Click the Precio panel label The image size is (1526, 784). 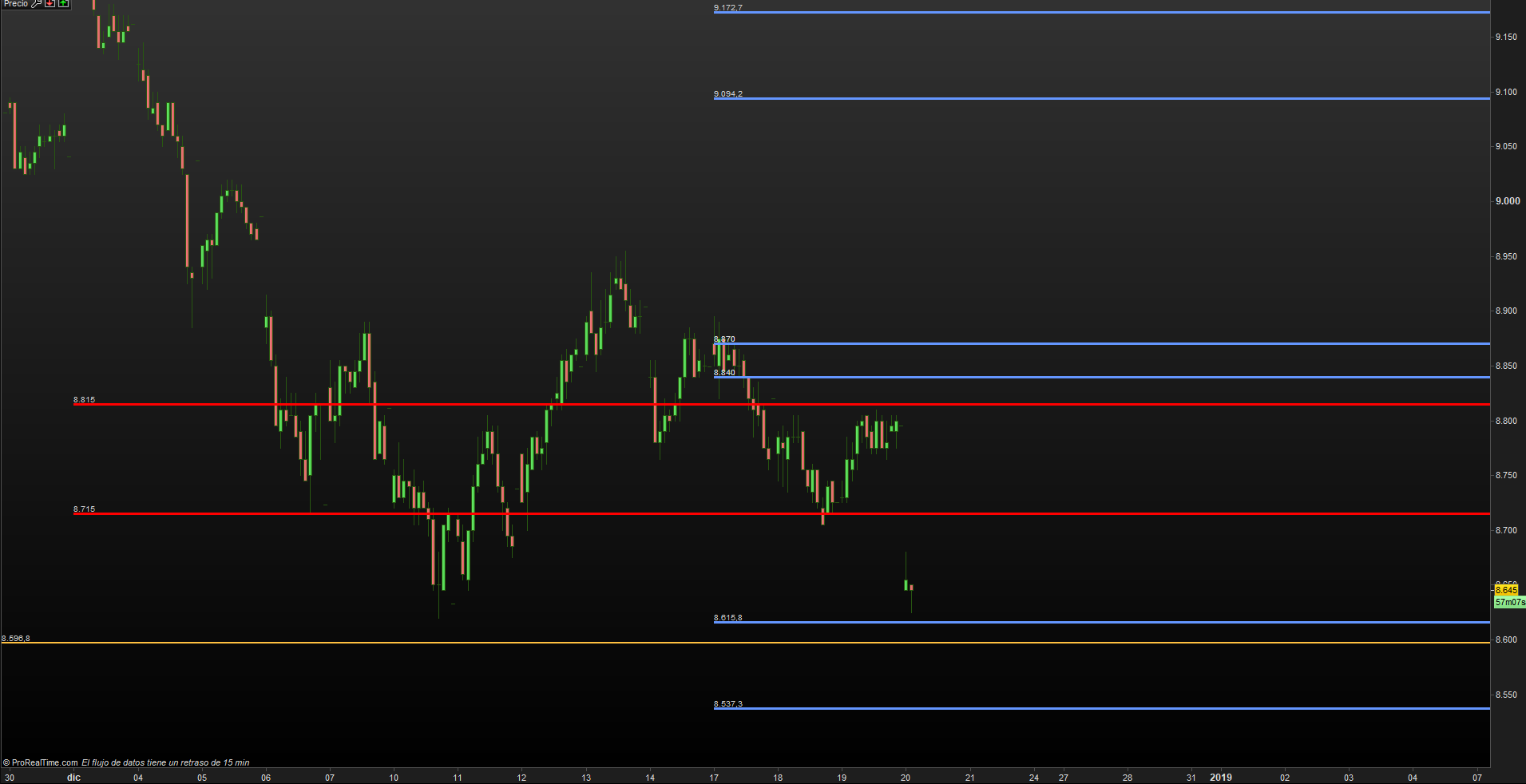point(15,4)
